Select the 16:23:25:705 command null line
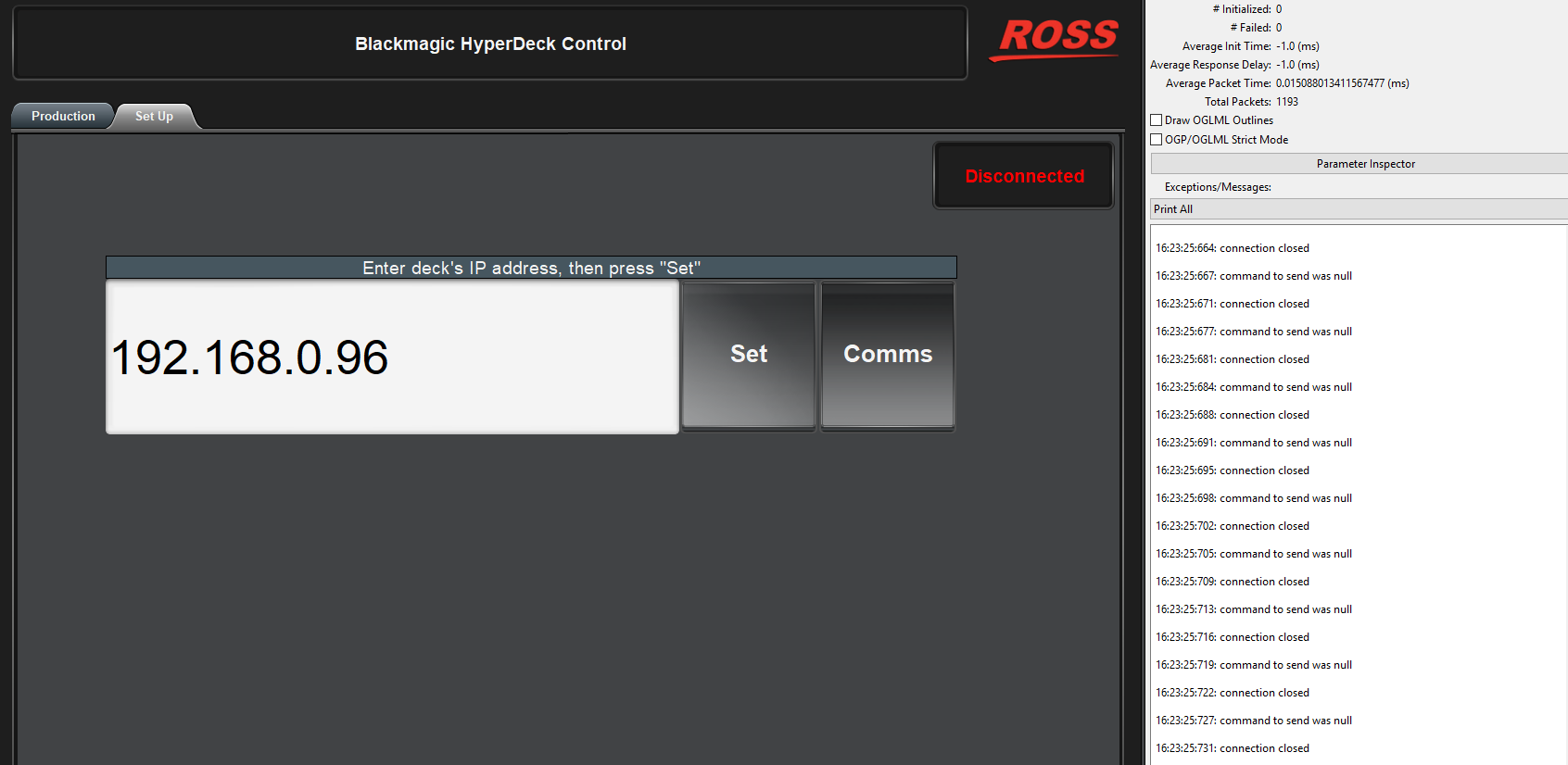 [x=1254, y=554]
